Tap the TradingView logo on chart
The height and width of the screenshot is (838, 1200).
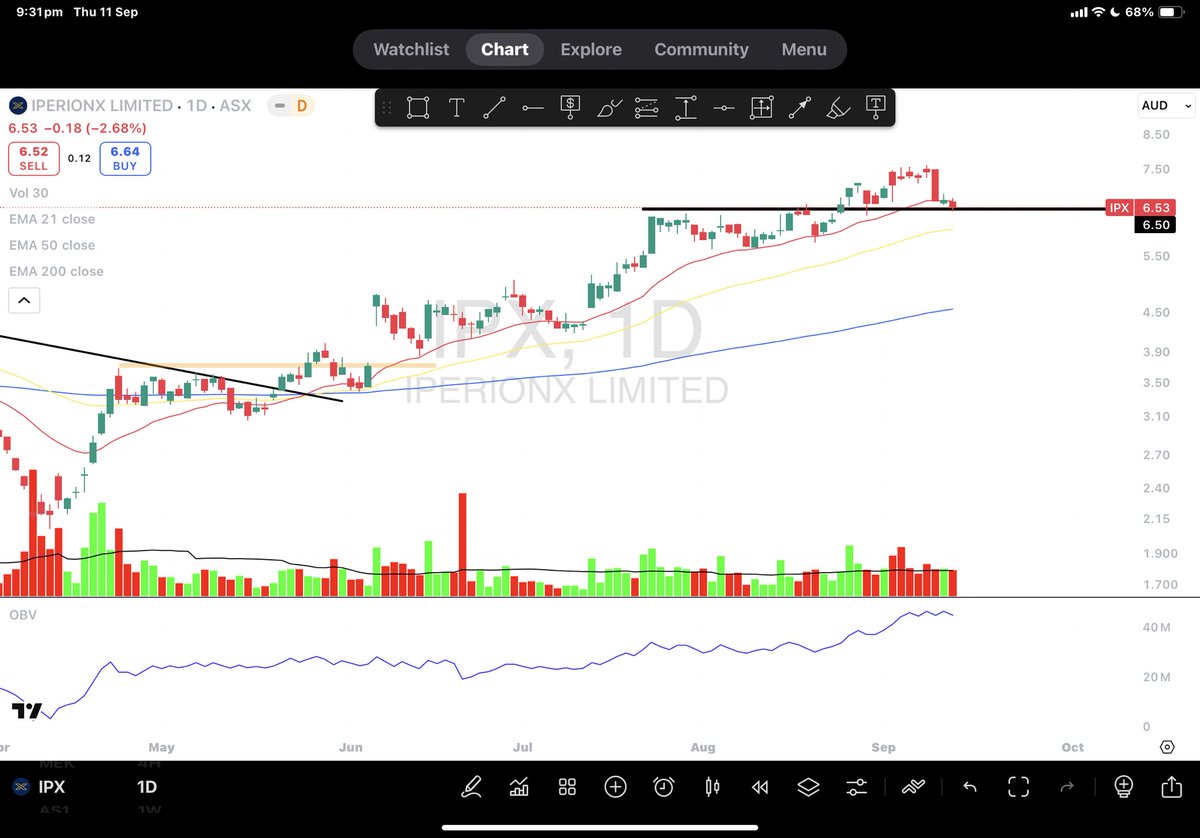(x=27, y=711)
